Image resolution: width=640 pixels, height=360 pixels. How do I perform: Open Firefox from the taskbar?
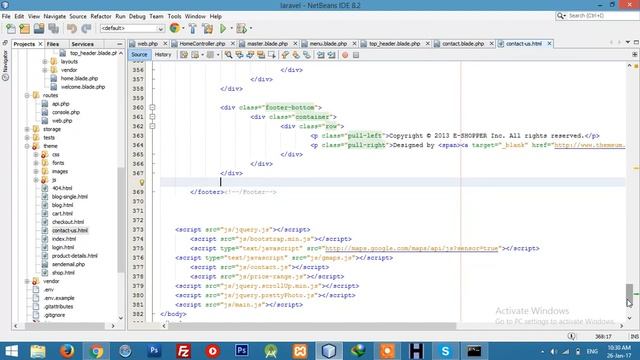click(x=67, y=351)
